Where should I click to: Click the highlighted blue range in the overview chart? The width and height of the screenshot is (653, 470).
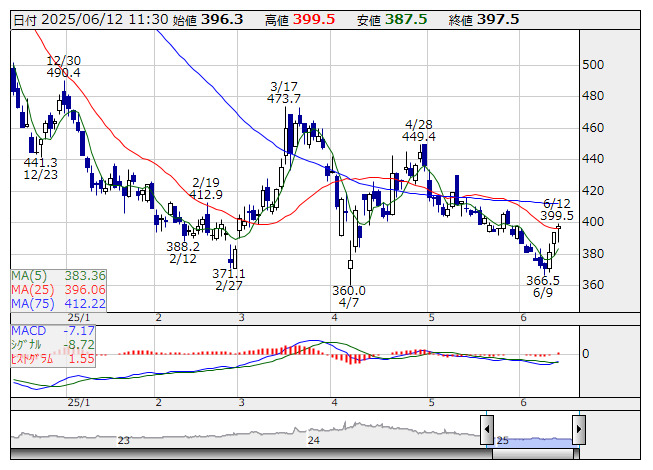point(533,441)
